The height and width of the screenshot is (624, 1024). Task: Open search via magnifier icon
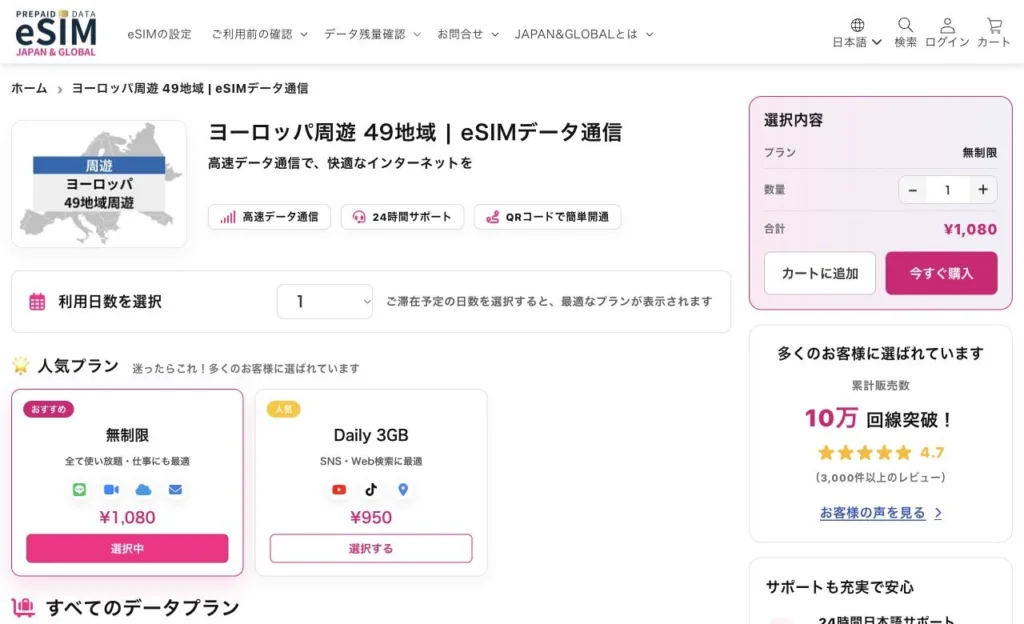click(905, 25)
